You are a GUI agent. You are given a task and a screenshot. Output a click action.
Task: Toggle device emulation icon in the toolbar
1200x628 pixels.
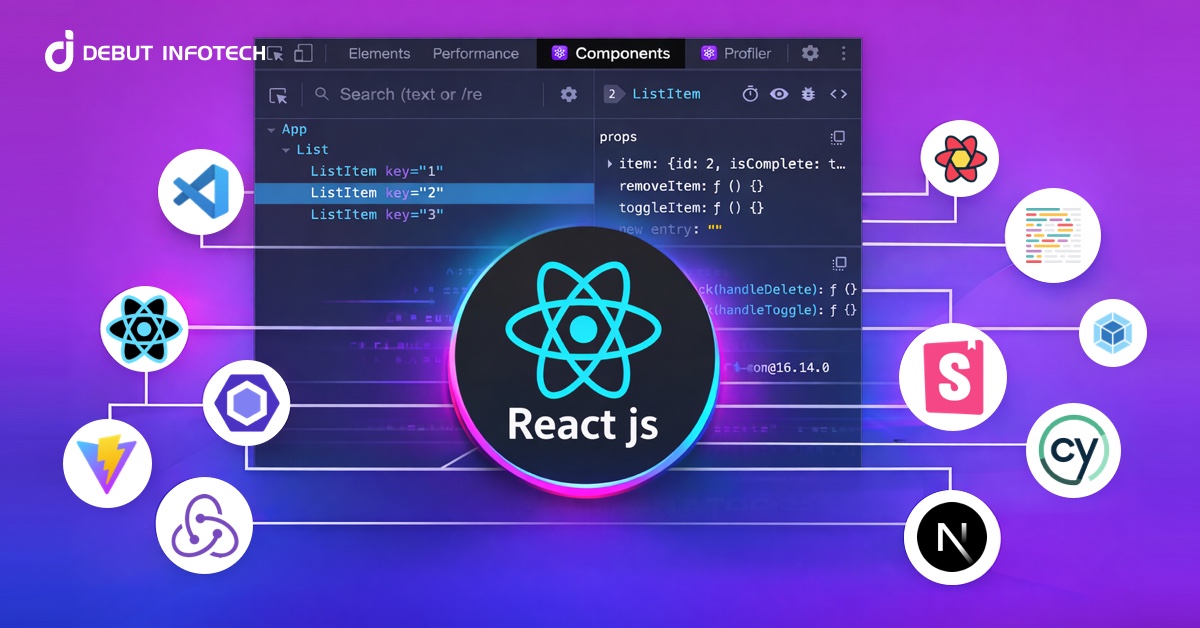point(305,52)
